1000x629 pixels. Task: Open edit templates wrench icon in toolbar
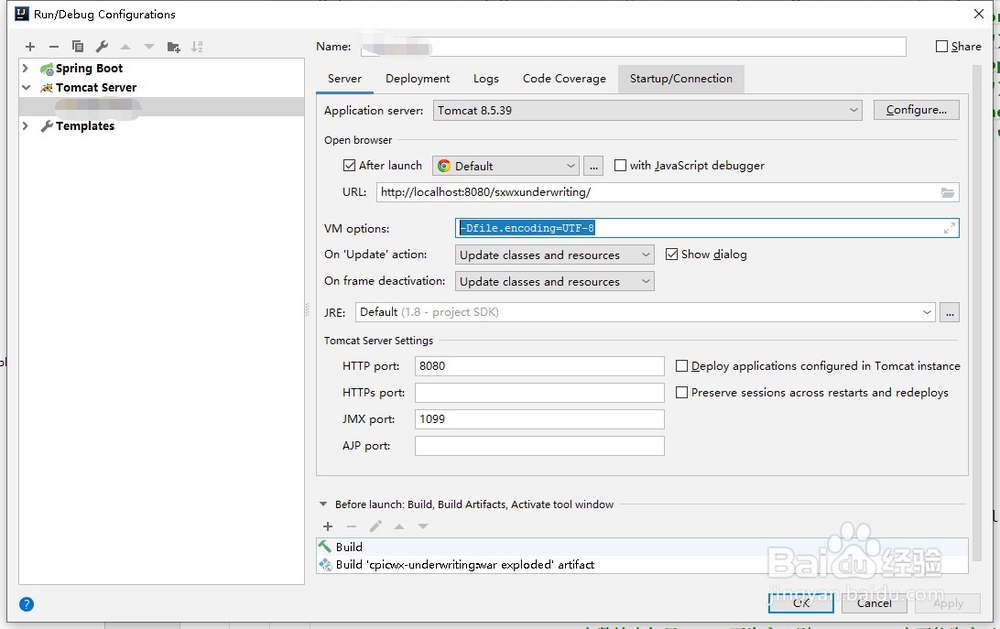click(101, 47)
